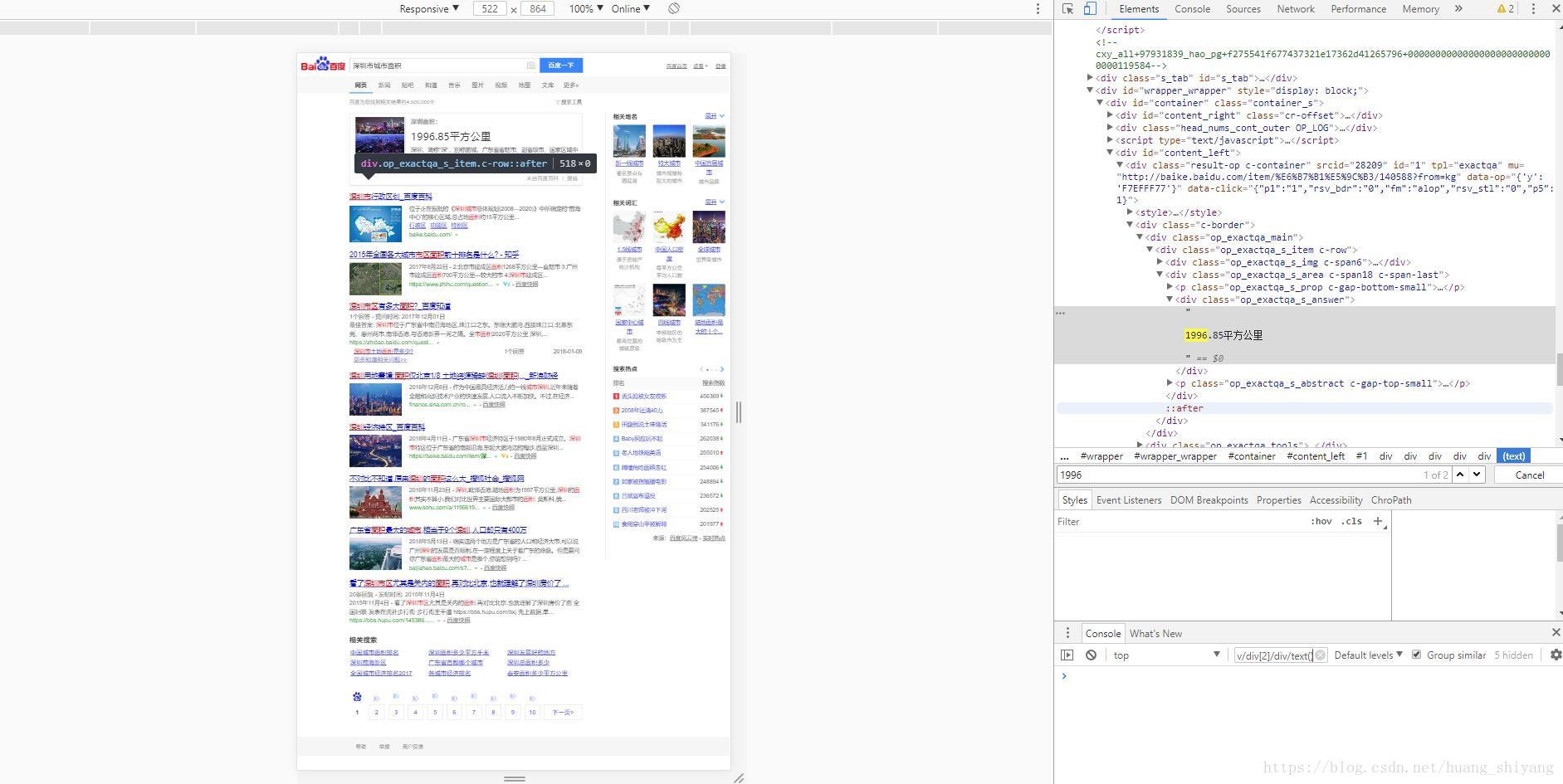Click the right-edge viewport resize handle
Image resolution: width=1563 pixels, height=784 pixels.
[x=738, y=411]
